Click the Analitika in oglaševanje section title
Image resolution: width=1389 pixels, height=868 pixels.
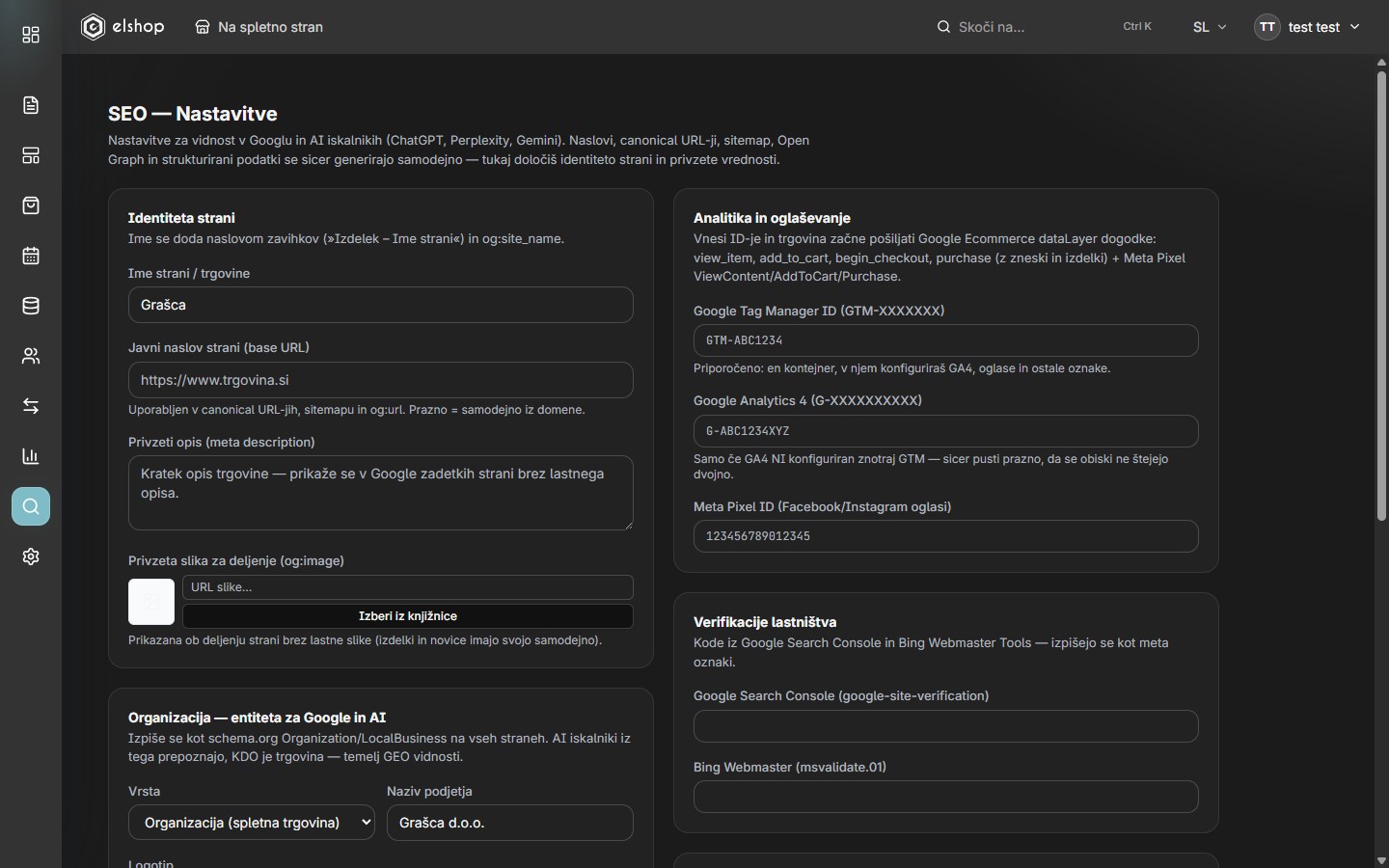pyautogui.click(x=772, y=218)
